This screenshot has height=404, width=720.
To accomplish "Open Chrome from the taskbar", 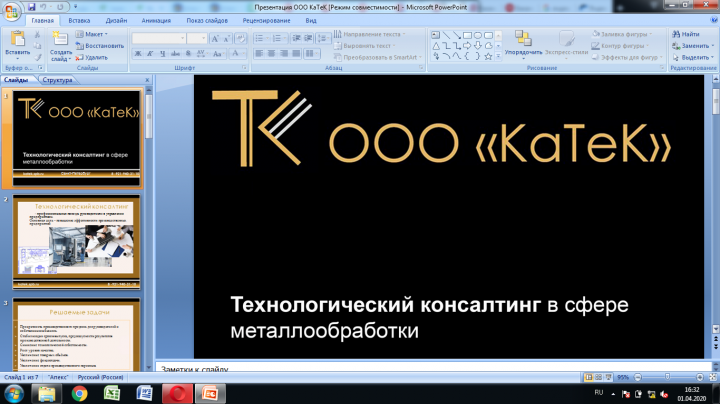I will coord(79,393).
